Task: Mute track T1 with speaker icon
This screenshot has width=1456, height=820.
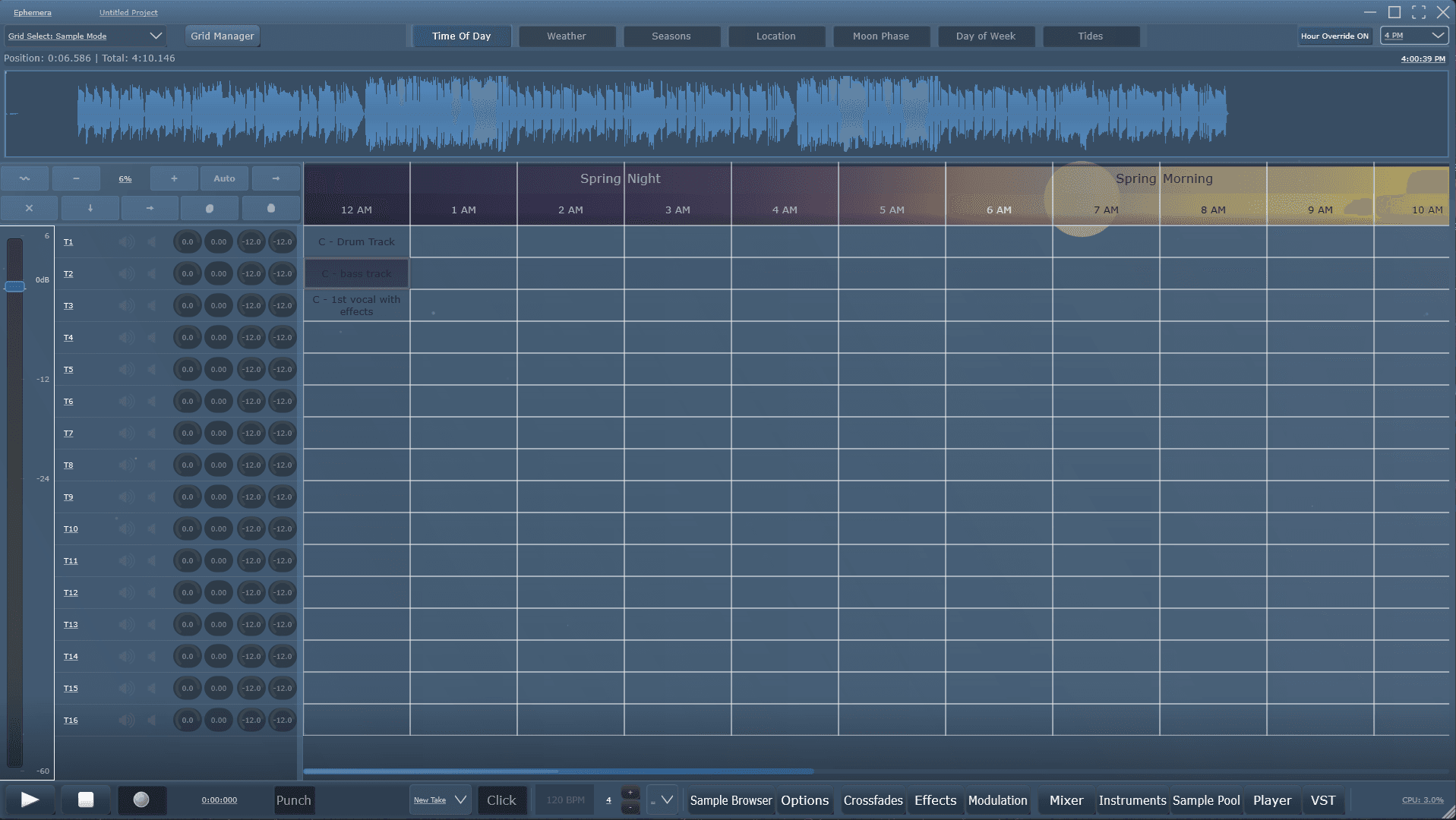Action: click(126, 242)
